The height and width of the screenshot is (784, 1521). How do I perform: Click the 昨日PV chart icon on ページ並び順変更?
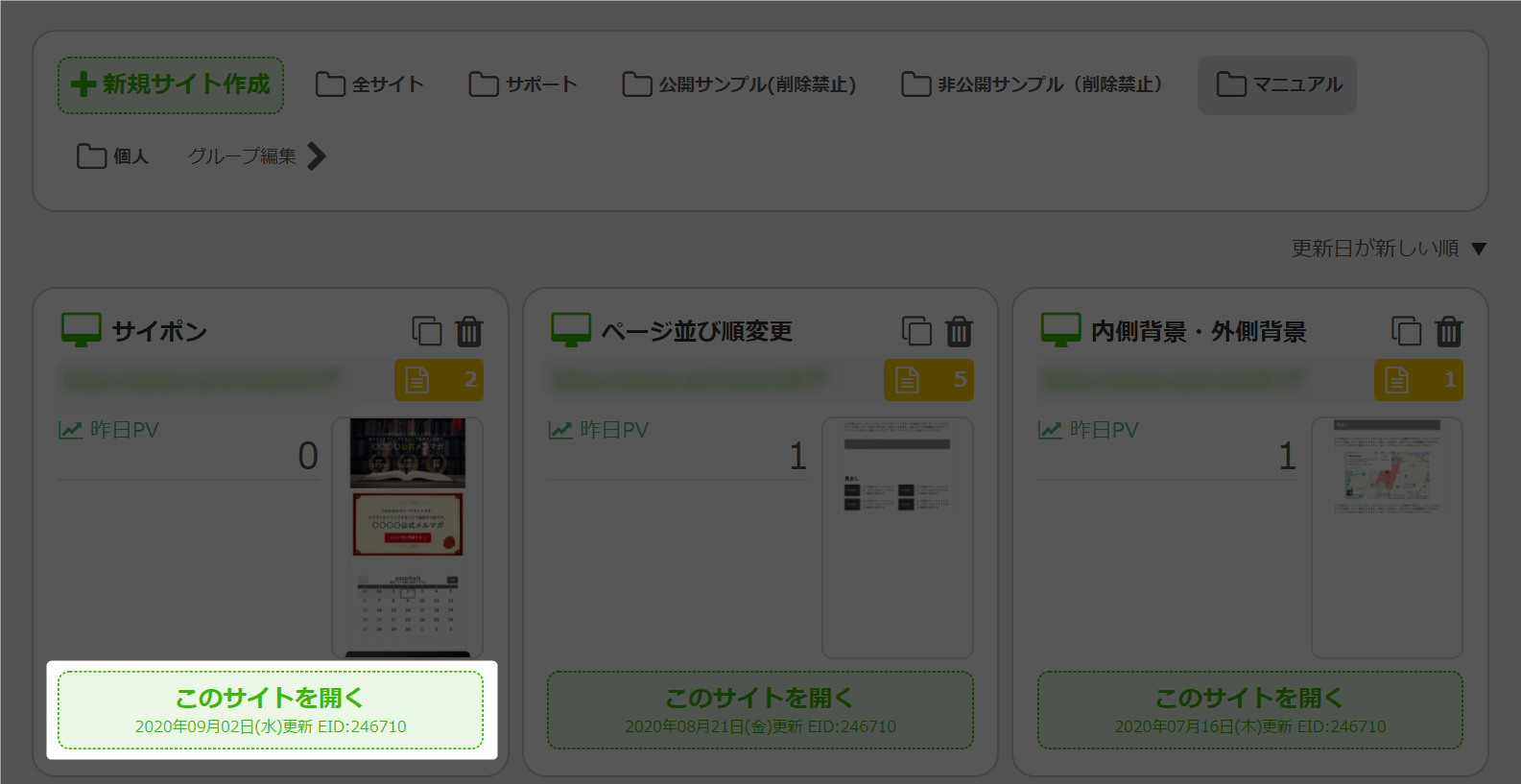pos(560,430)
